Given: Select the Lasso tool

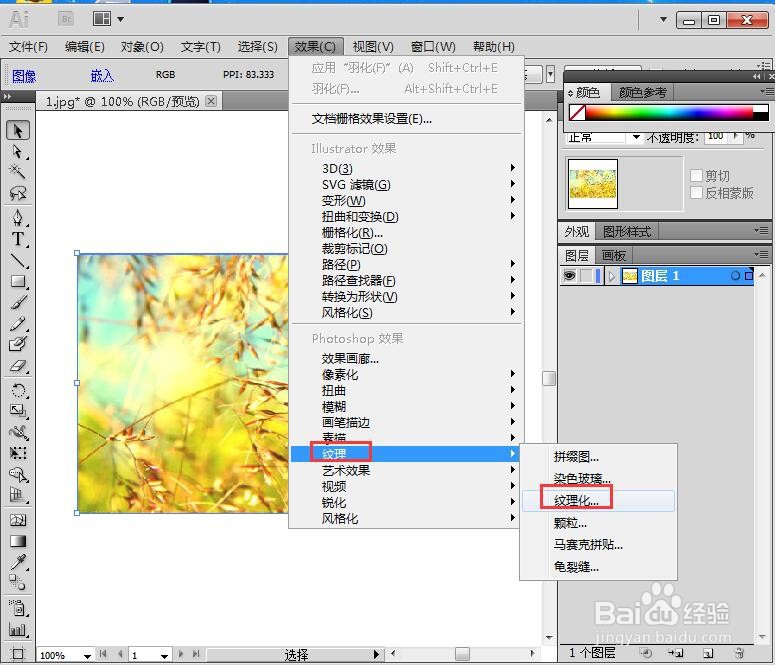Looking at the screenshot, I should 18,193.
